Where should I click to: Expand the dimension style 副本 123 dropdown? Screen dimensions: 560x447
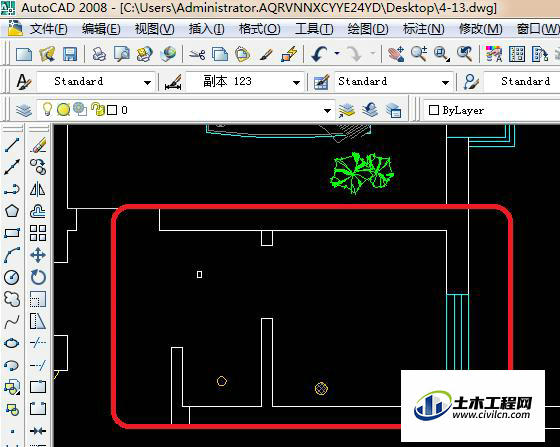[x=296, y=82]
